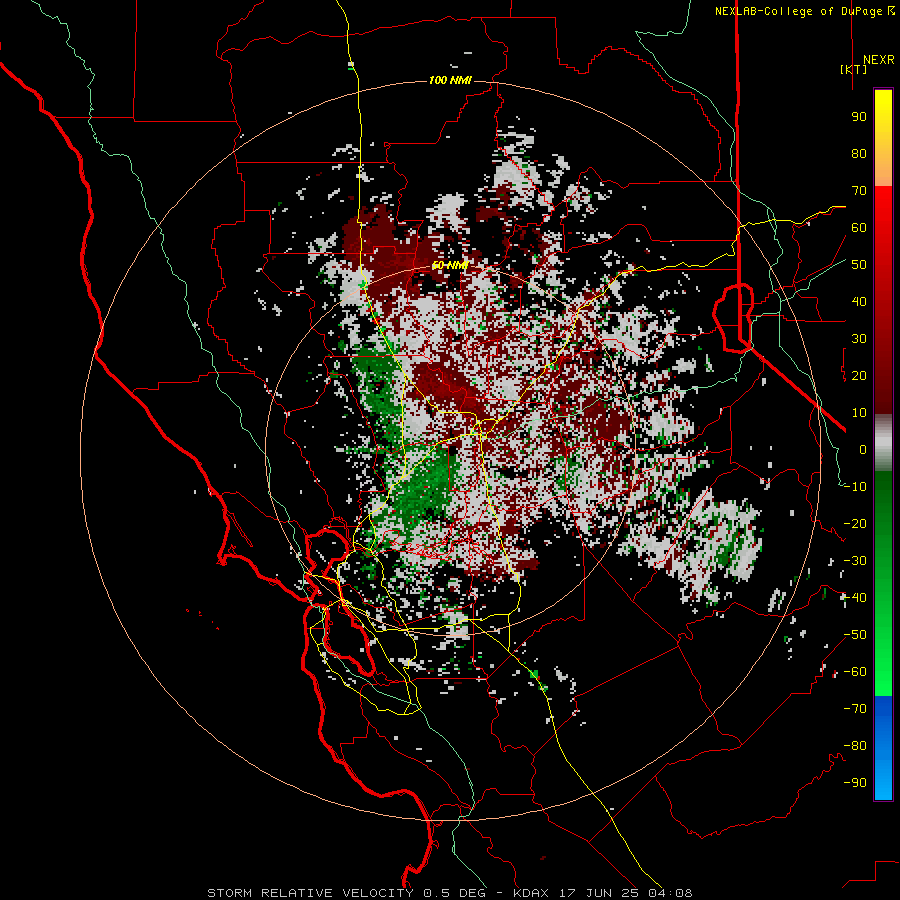Click the -20 knot scale label
Viewport: 900px width, 900px height.
click(x=855, y=523)
